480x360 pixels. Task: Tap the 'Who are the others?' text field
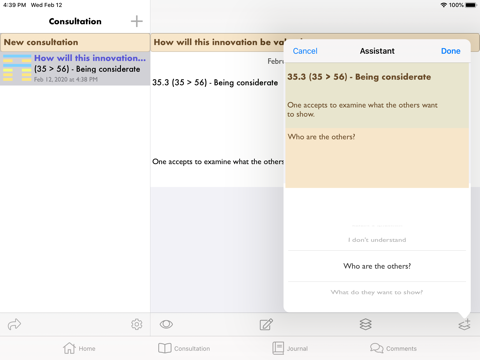coord(377,158)
